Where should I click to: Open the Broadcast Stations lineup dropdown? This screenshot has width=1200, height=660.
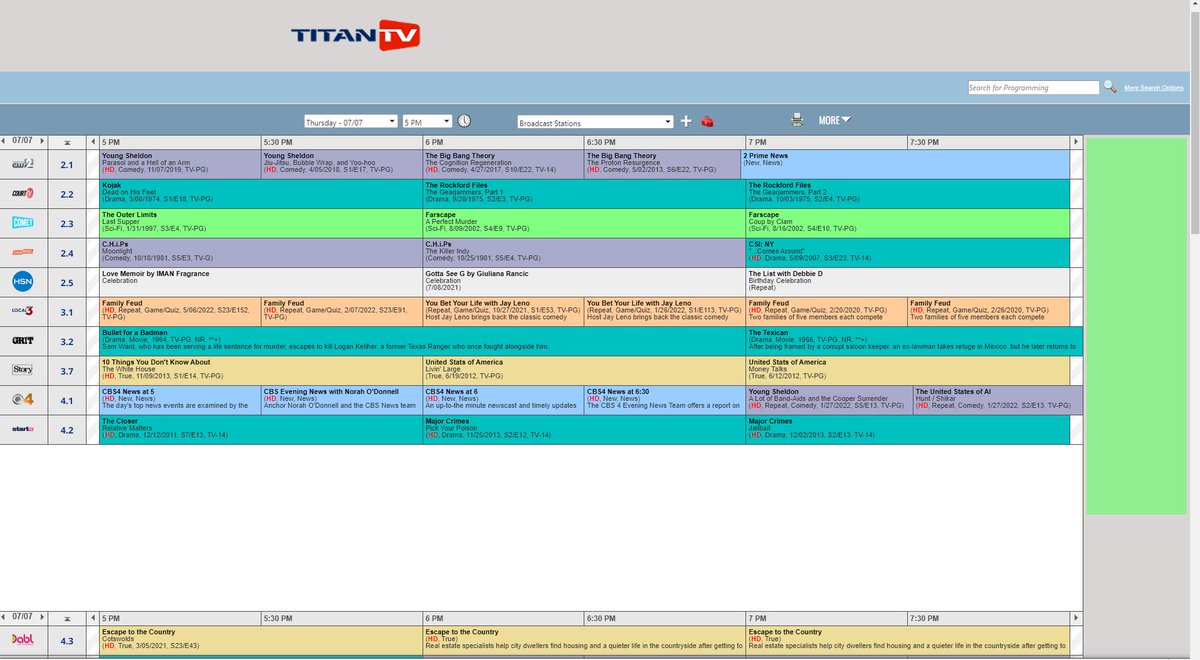595,123
